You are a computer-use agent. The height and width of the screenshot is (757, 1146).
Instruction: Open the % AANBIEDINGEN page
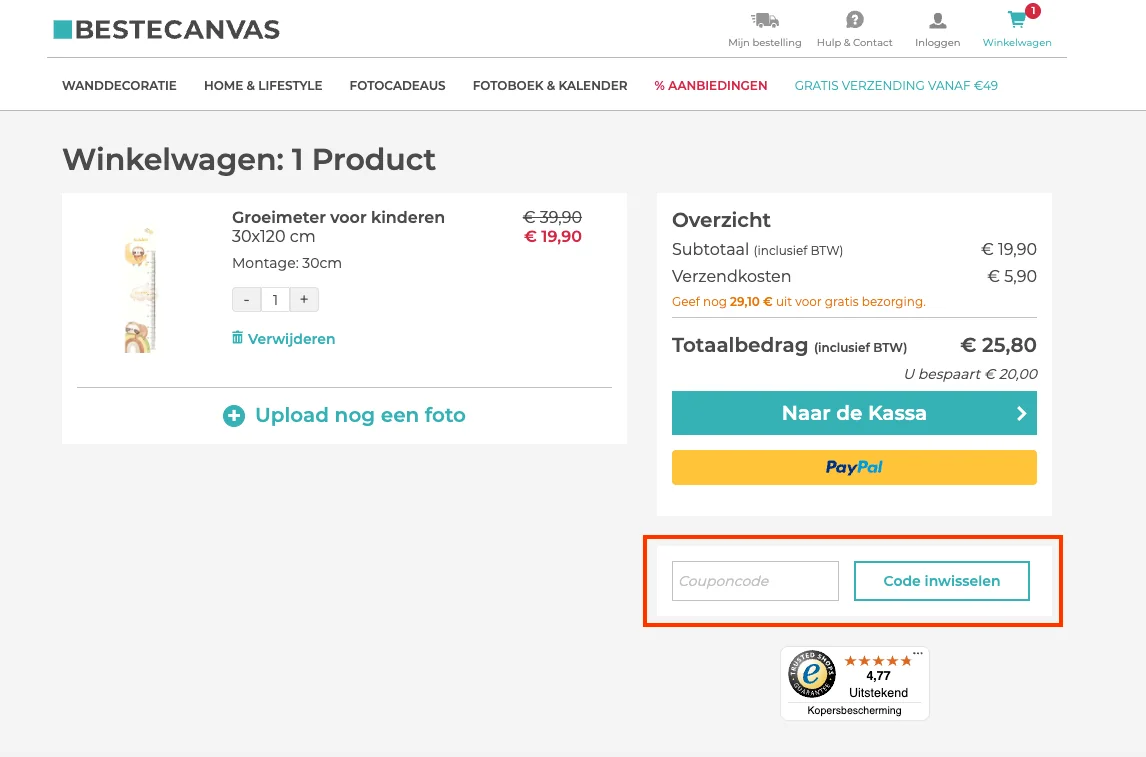click(710, 86)
